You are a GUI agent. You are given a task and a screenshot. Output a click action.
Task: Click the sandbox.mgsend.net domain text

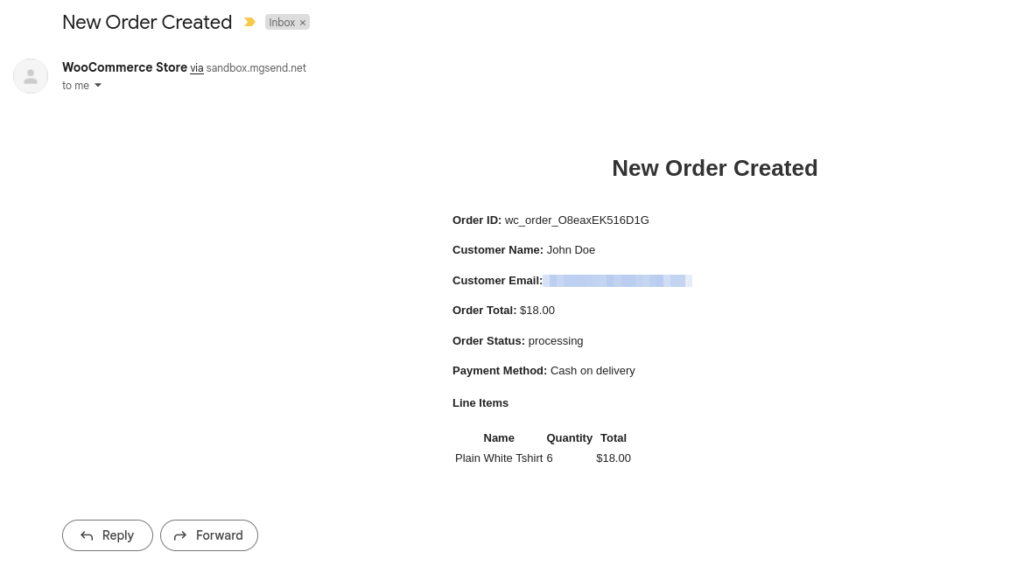(256, 69)
